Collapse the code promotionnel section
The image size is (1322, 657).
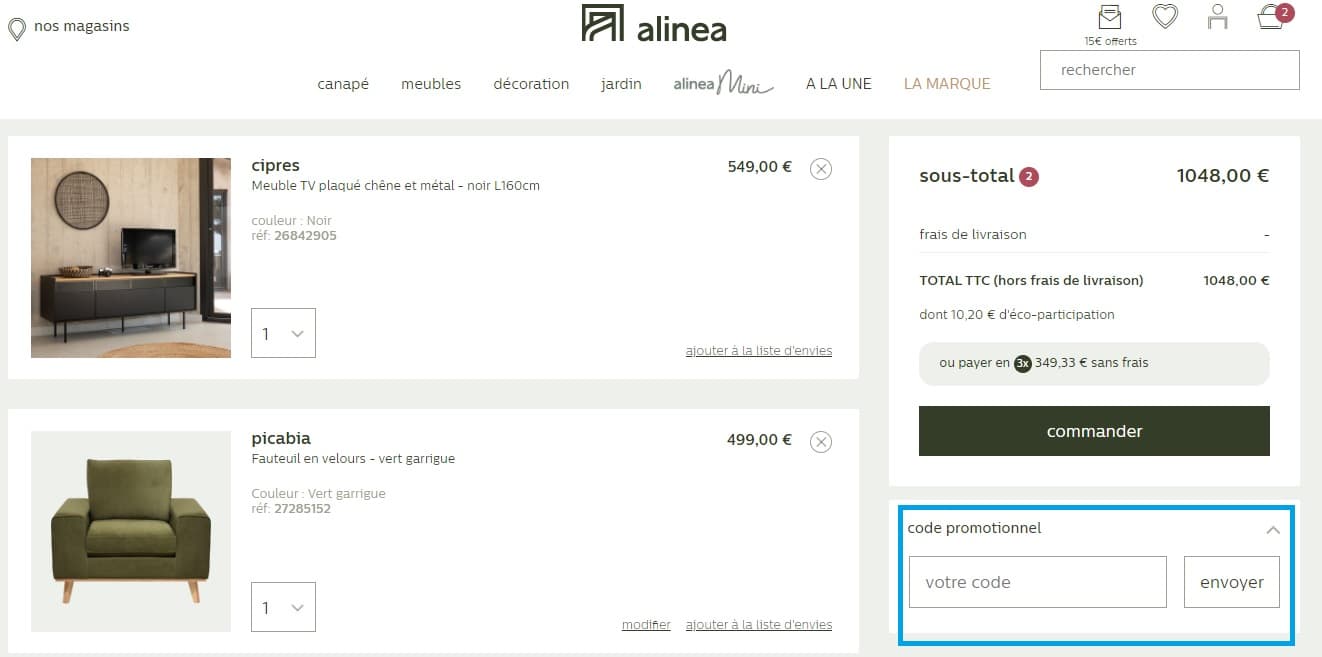tap(1273, 531)
